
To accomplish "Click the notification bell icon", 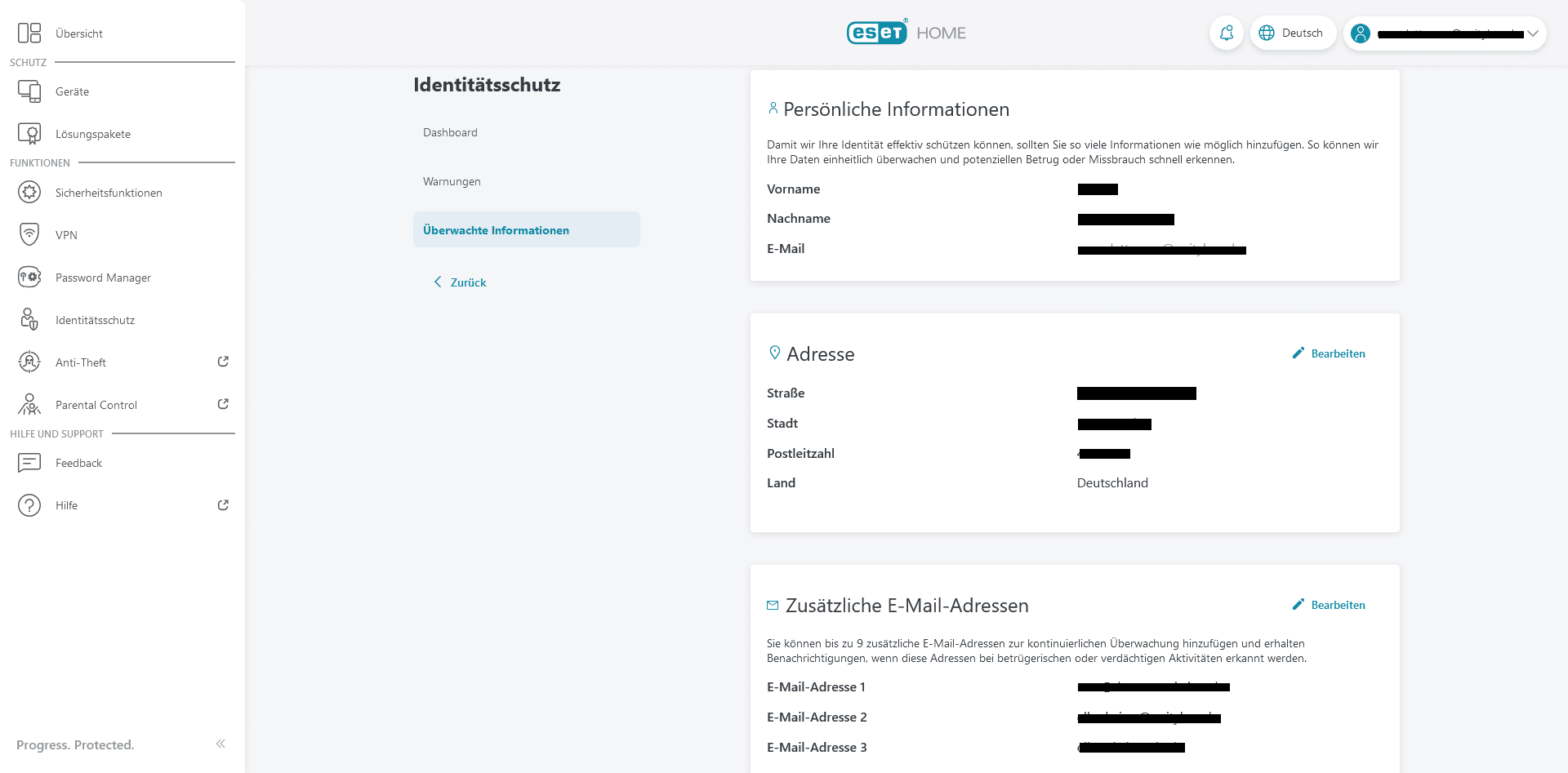I will (x=1226, y=33).
